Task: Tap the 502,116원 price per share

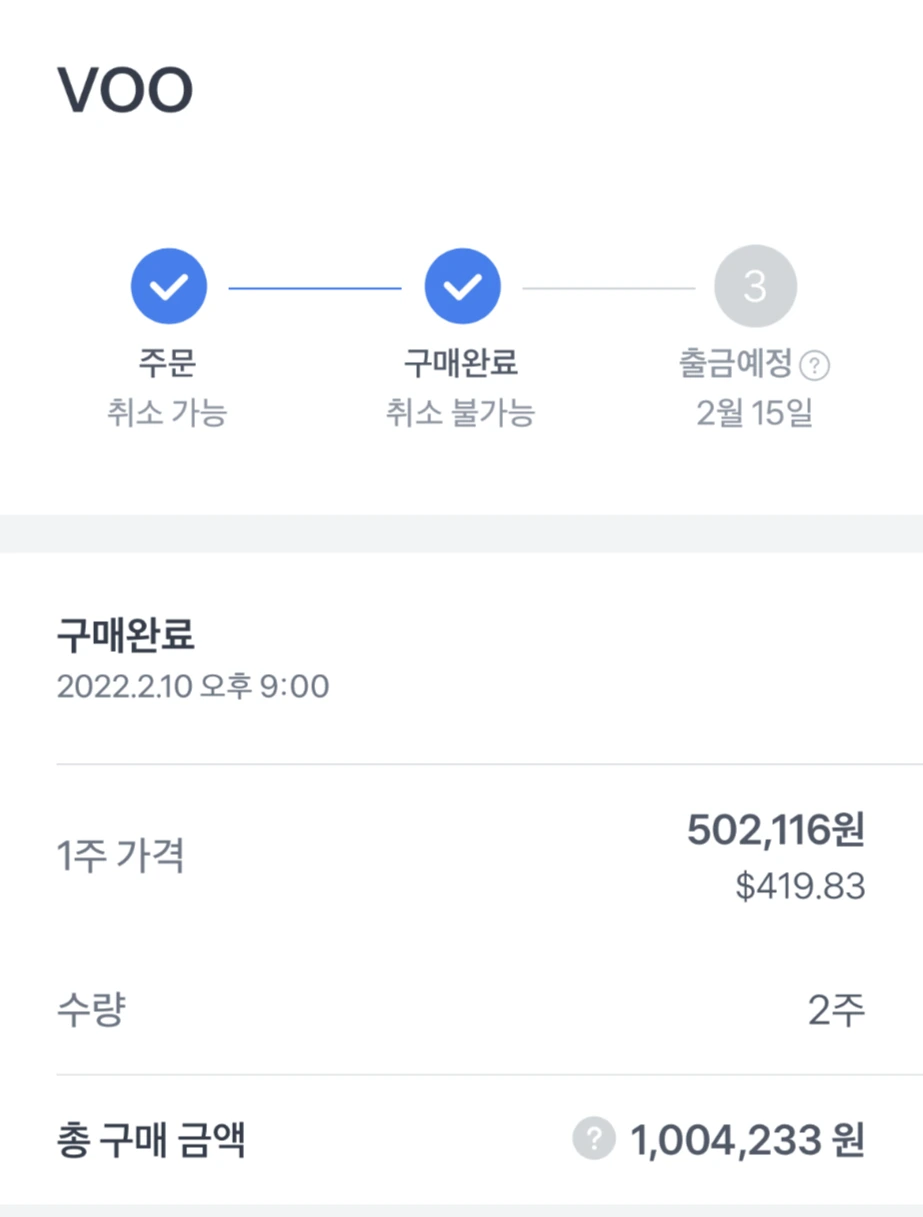Action: click(775, 830)
